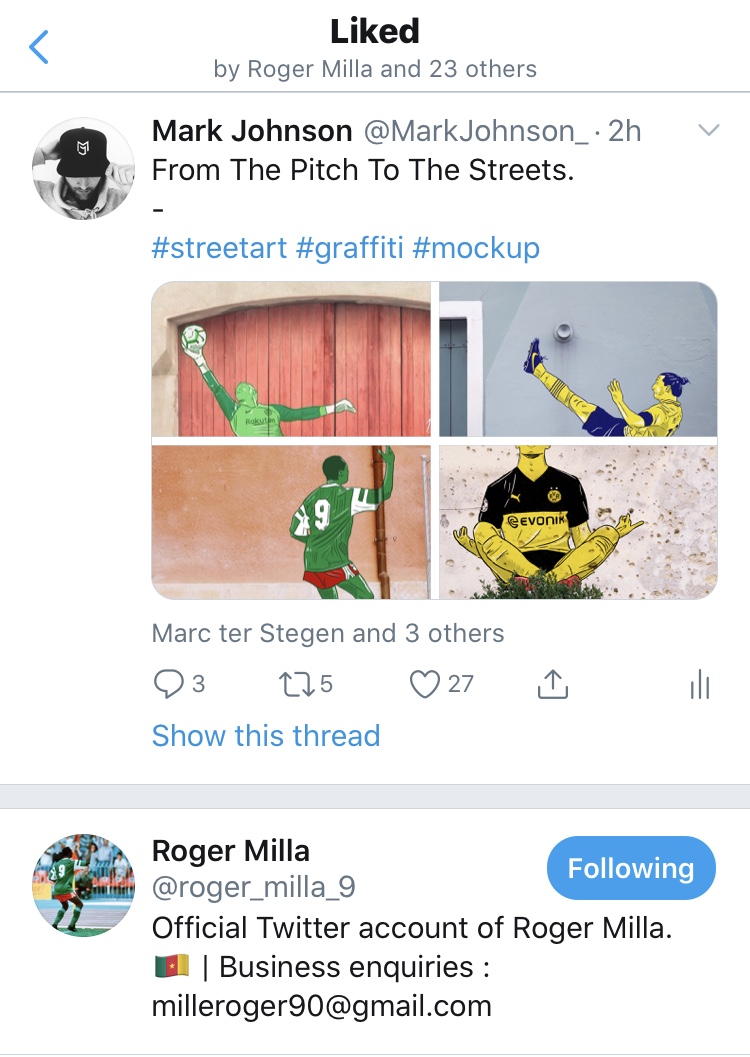Toggle the Following button for Roger Milla
Viewport: 750px width, 1057px height.
coord(631,868)
